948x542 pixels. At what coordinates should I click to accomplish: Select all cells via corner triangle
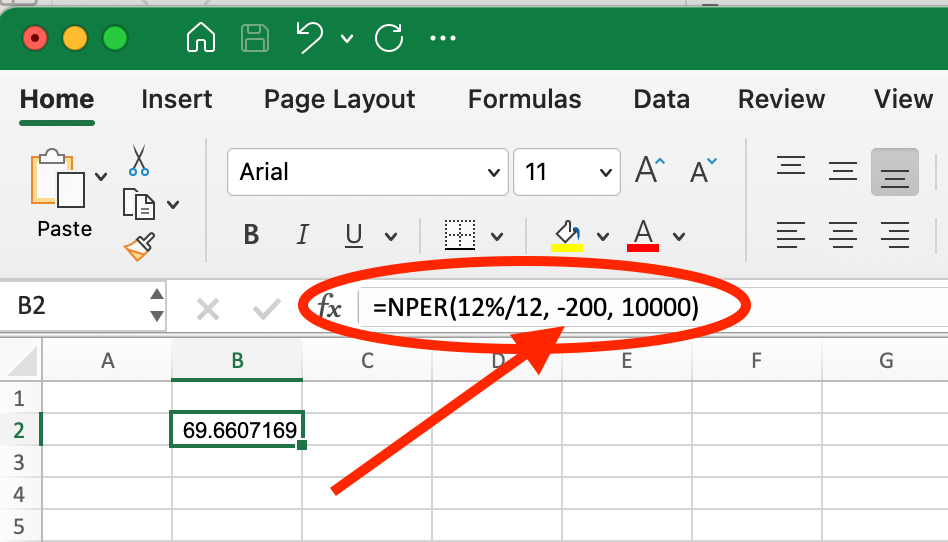tap(21, 361)
